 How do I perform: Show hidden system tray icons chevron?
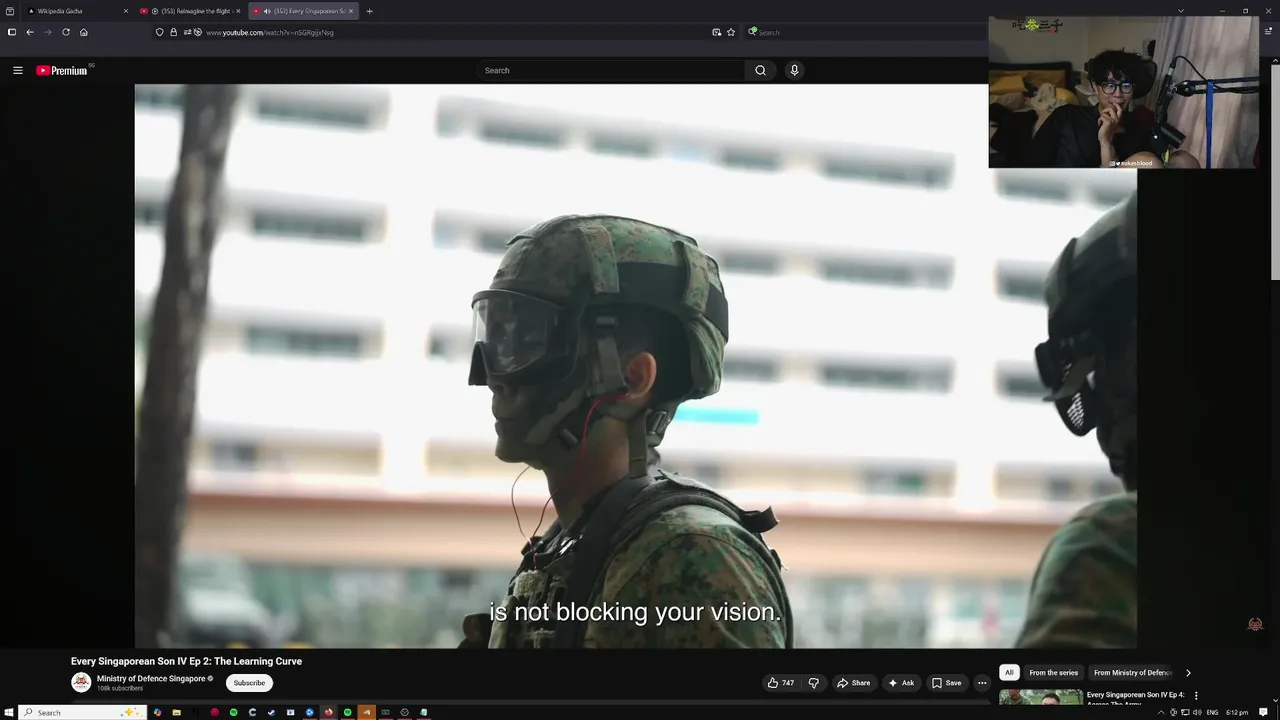tap(1161, 712)
